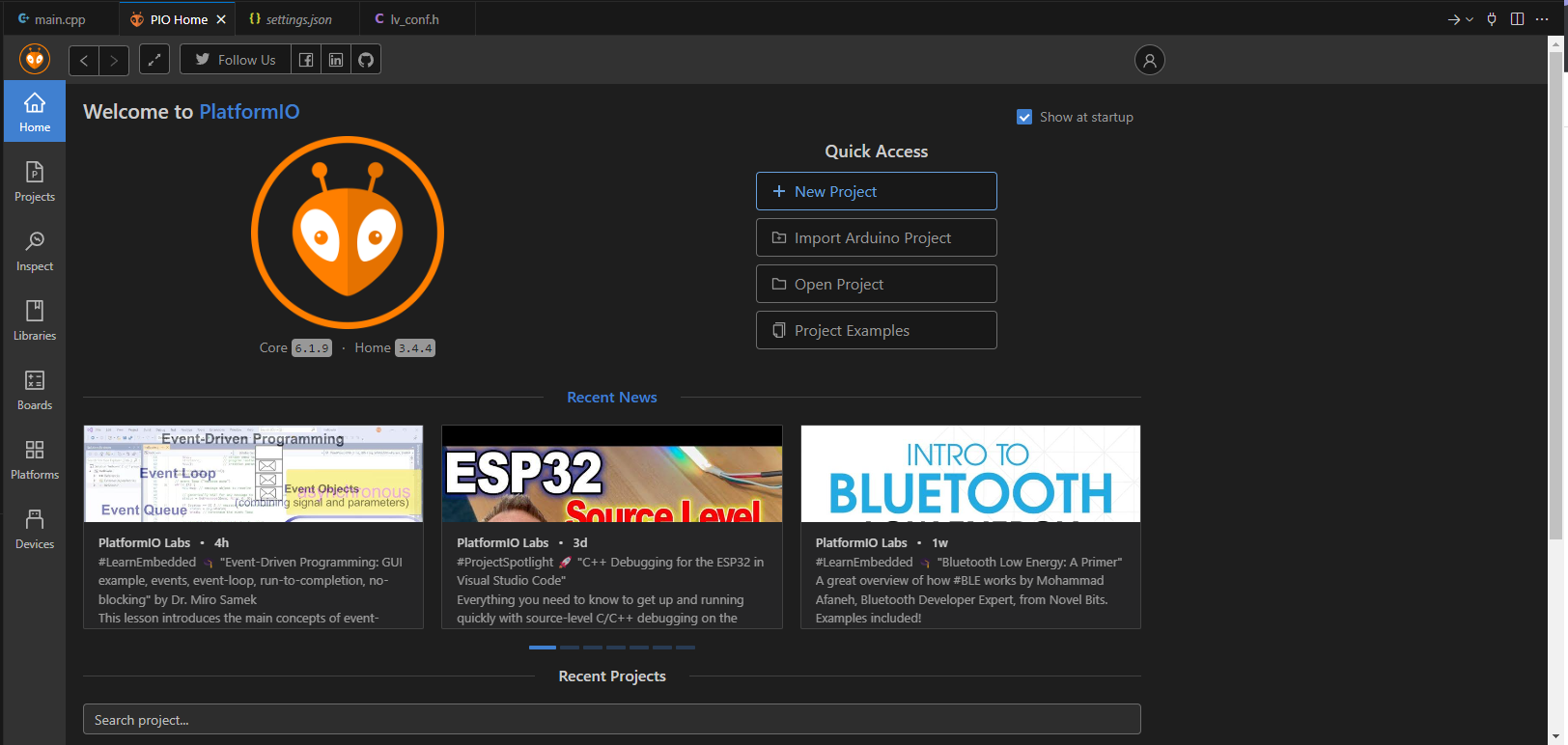Viewport: 1568px width, 745px height.
Task: Click the large PlatformIO logo in the welcome area
Action: pos(348,233)
